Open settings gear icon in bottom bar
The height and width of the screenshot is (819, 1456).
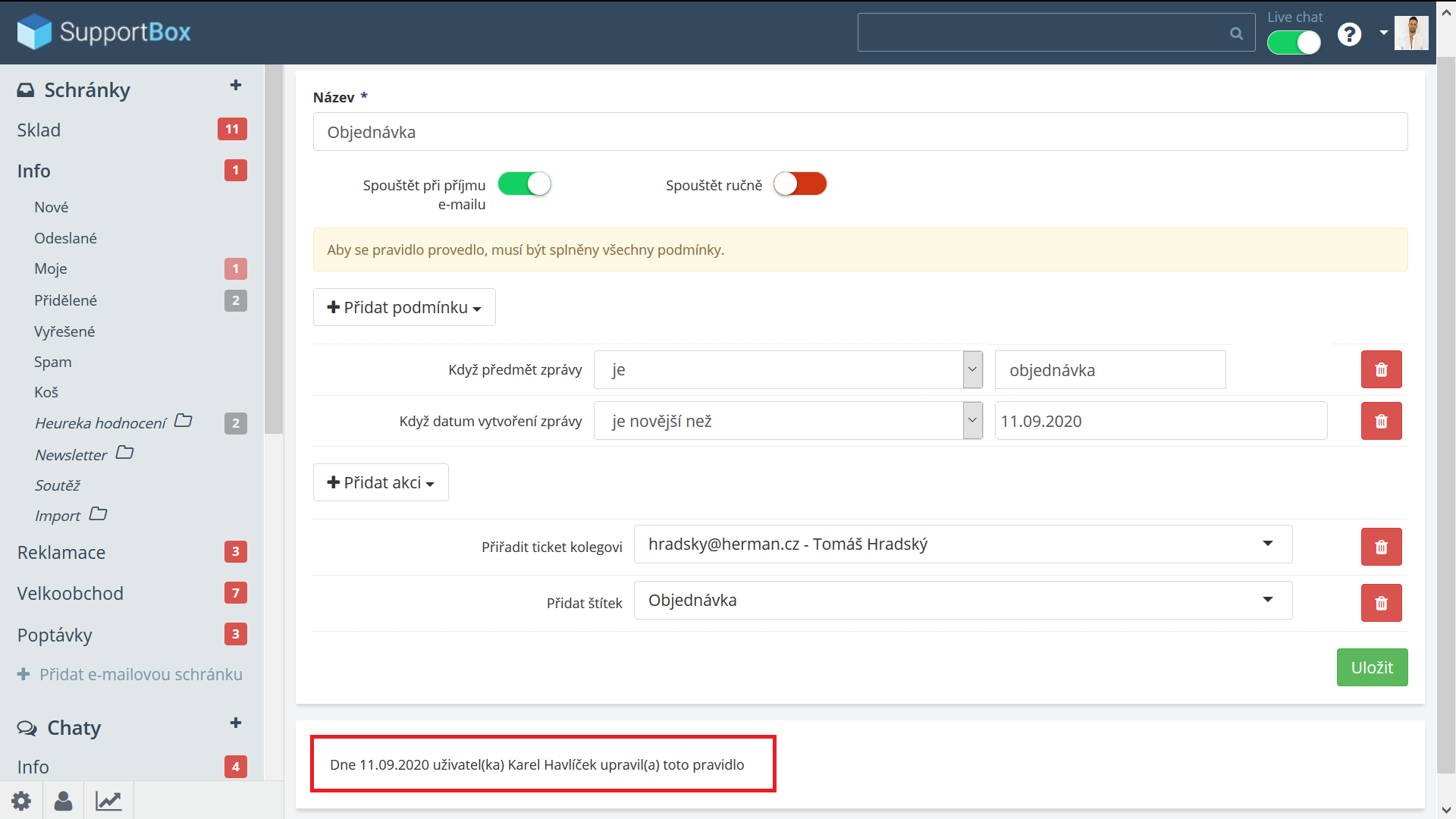21,801
